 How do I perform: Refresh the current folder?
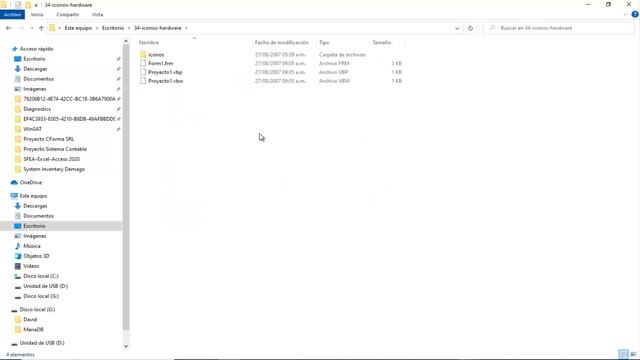(x=471, y=28)
